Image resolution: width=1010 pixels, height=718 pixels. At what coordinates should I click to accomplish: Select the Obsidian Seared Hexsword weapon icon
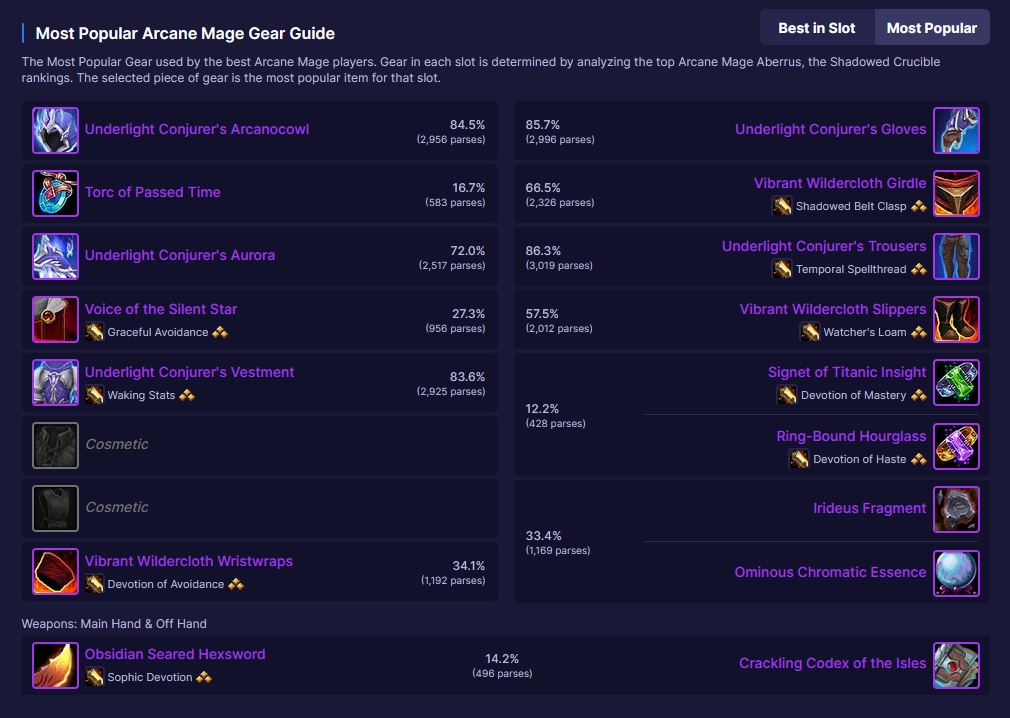point(55,664)
